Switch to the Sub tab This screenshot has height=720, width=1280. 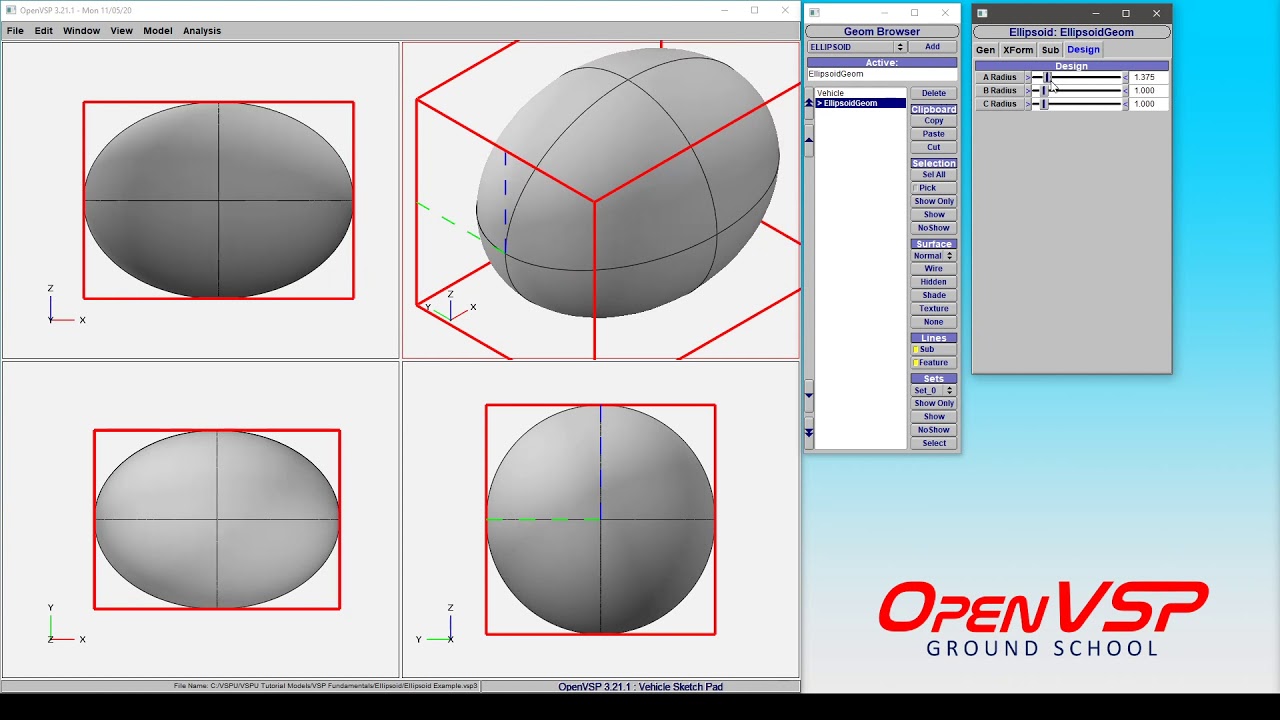(1050, 50)
